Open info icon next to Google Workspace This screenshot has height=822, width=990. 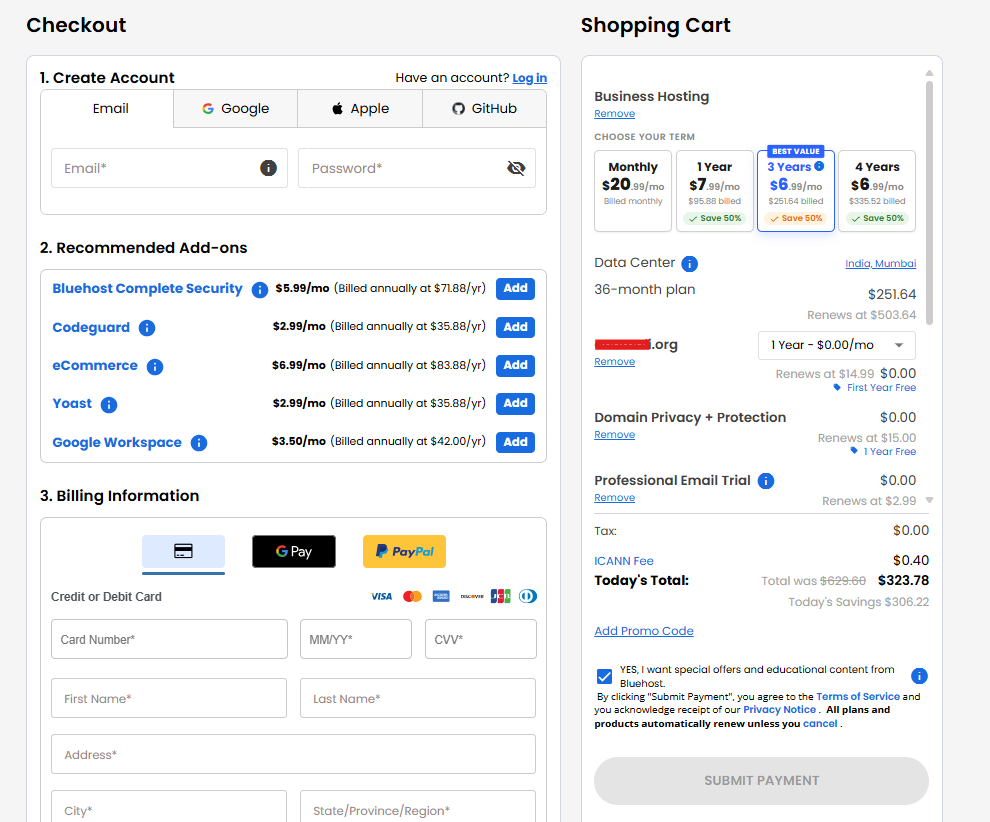click(x=199, y=443)
